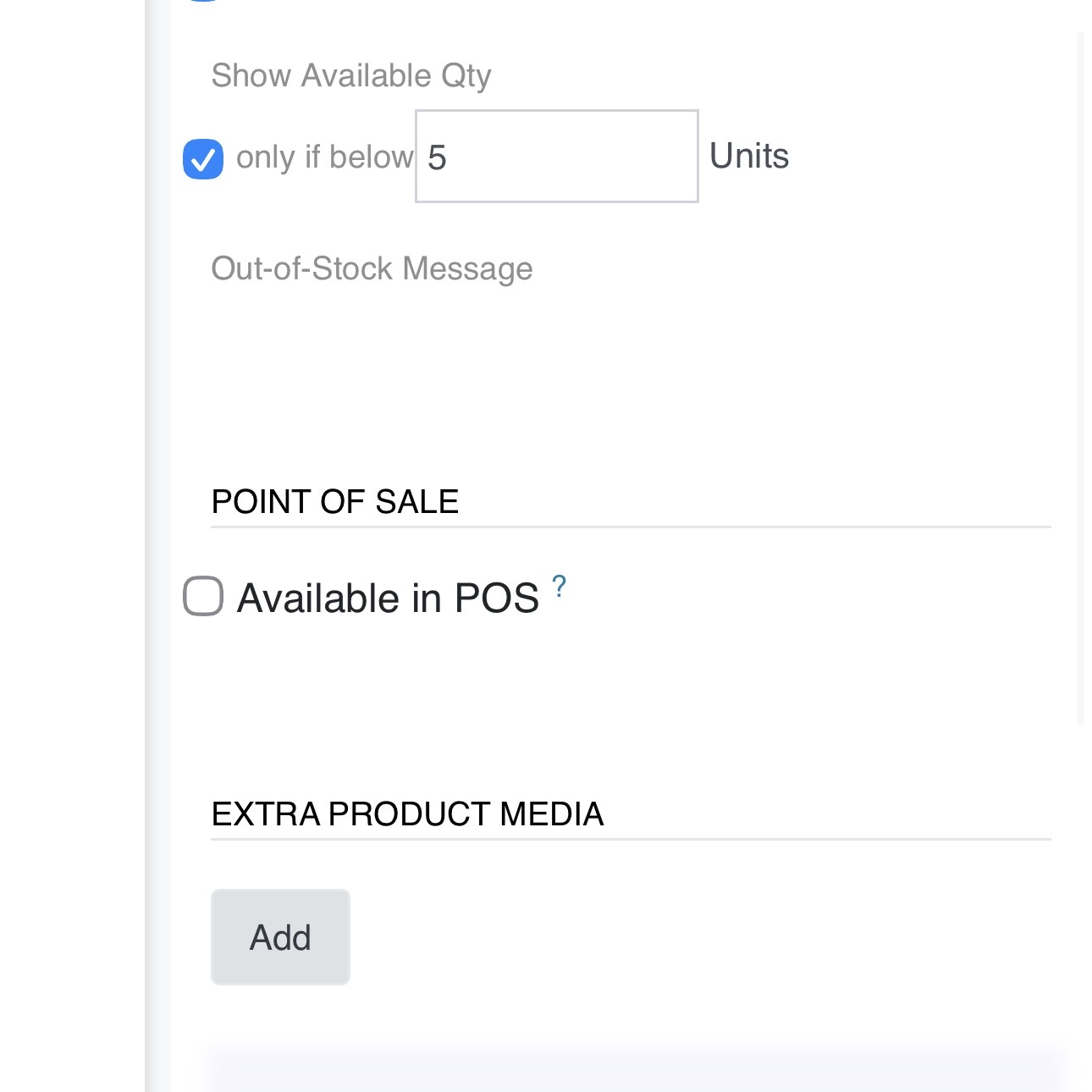Select the POINT OF SALE section heading

coord(334,501)
